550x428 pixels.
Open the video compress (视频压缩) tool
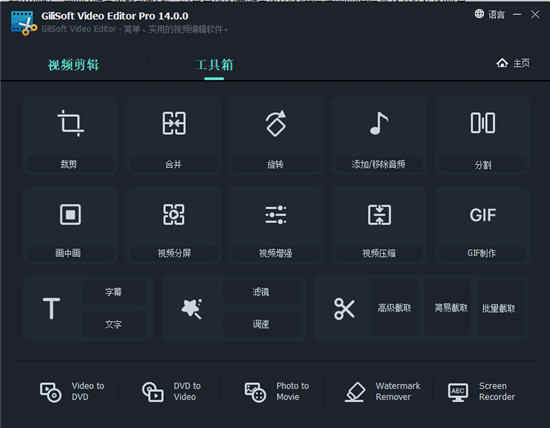click(x=379, y=214)
